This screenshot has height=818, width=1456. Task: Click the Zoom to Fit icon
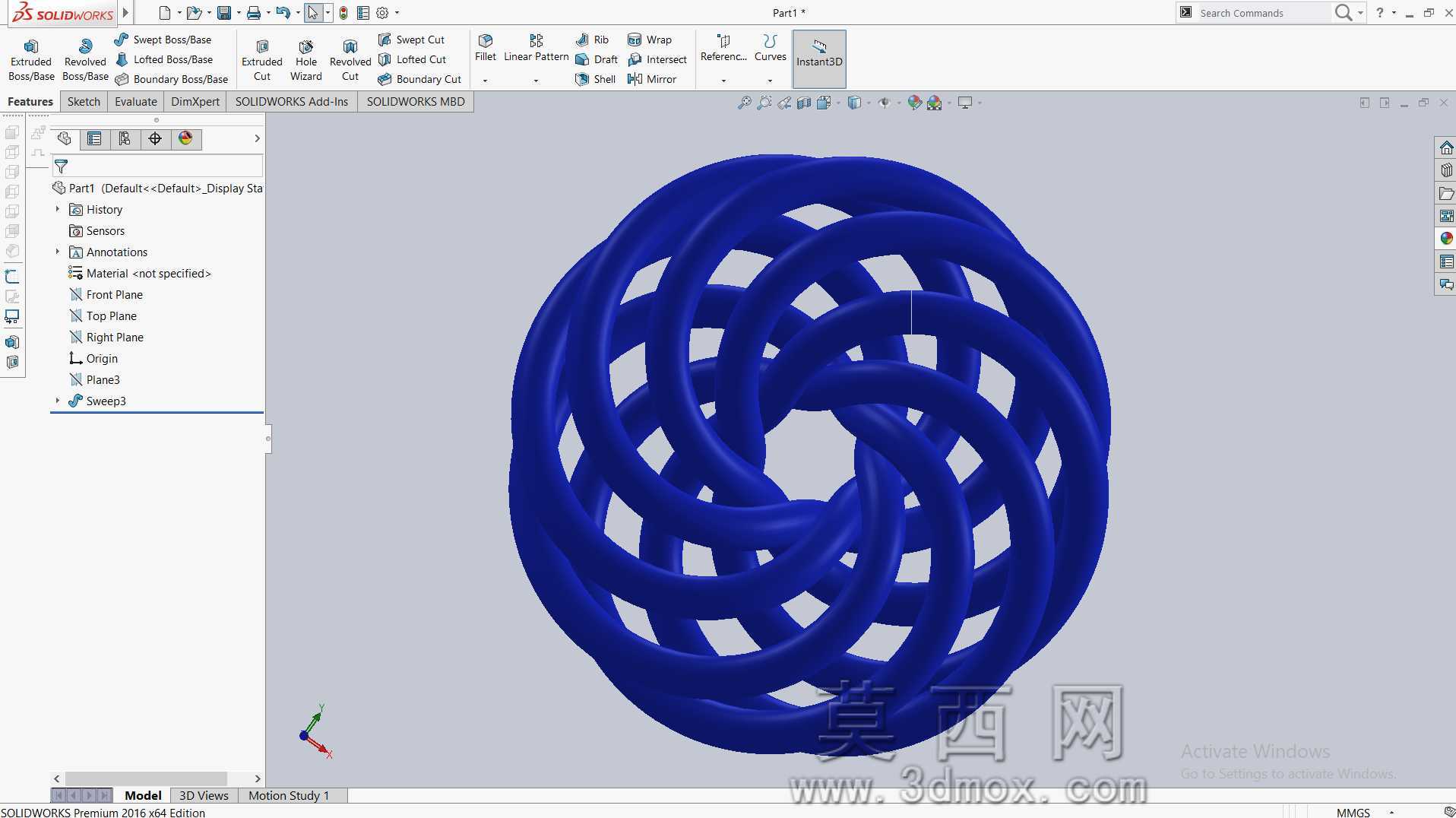[x=745, y=103]
